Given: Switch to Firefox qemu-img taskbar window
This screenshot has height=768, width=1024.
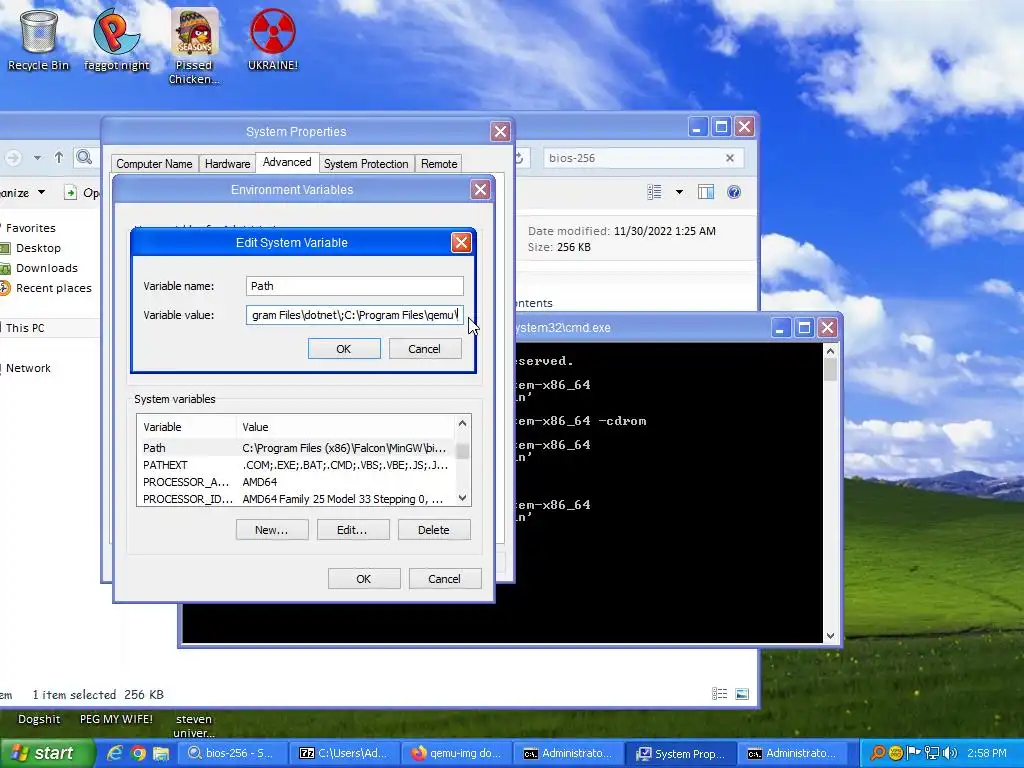Looking at the screenshot, I should [x=456, y=753].
